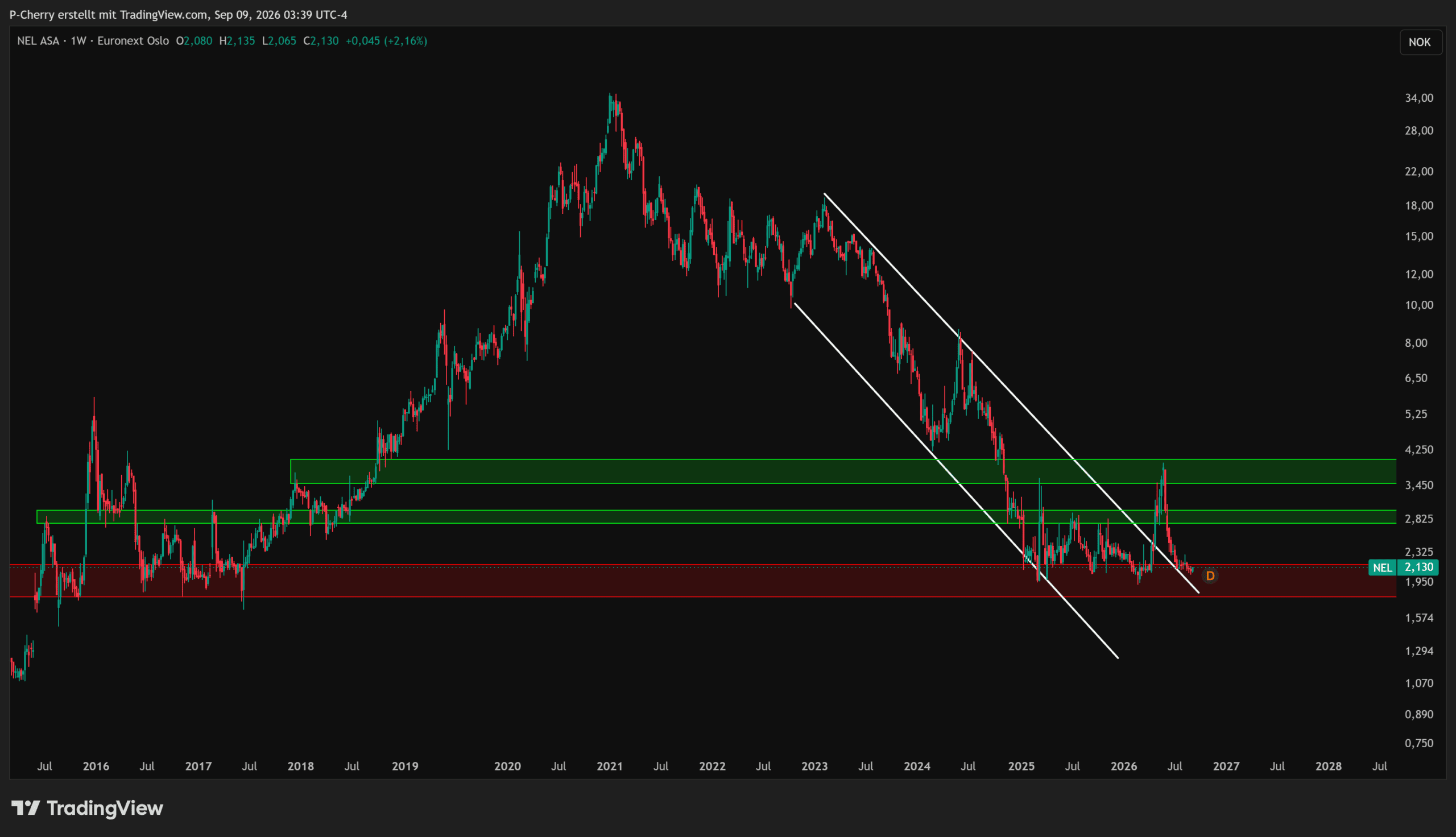1456x837 pixels.
Task: Click the TradingView logo icon
Action: pos(26,808)
